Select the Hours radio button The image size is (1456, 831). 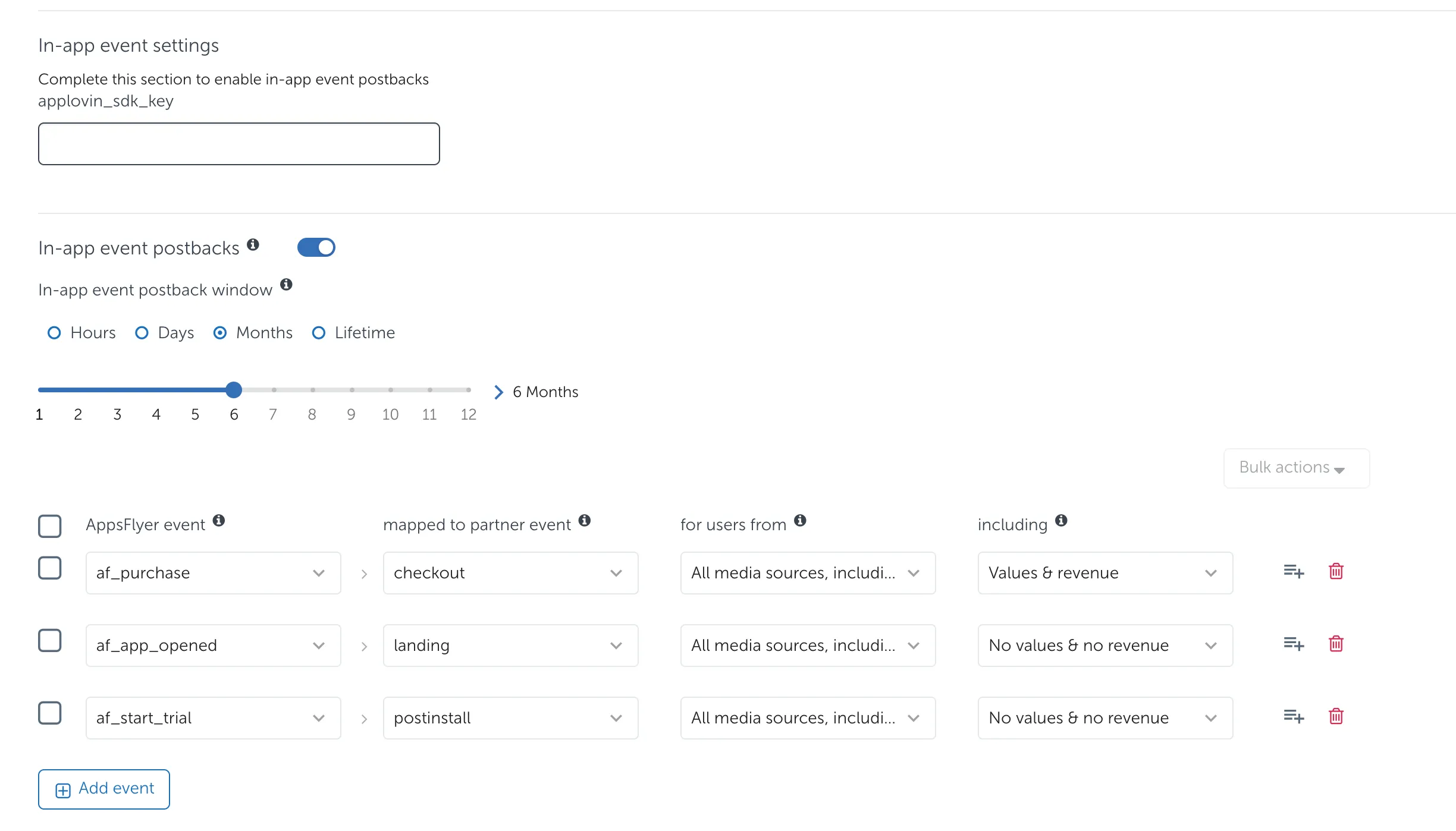click(54, 332)
